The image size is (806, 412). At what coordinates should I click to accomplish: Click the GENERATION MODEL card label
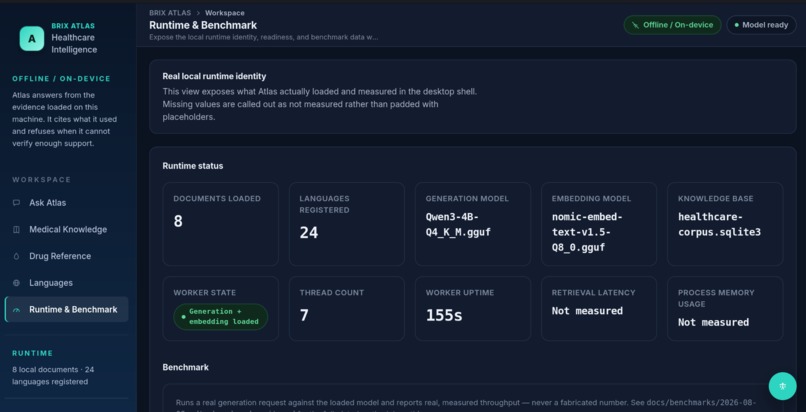tap(467, 199)
